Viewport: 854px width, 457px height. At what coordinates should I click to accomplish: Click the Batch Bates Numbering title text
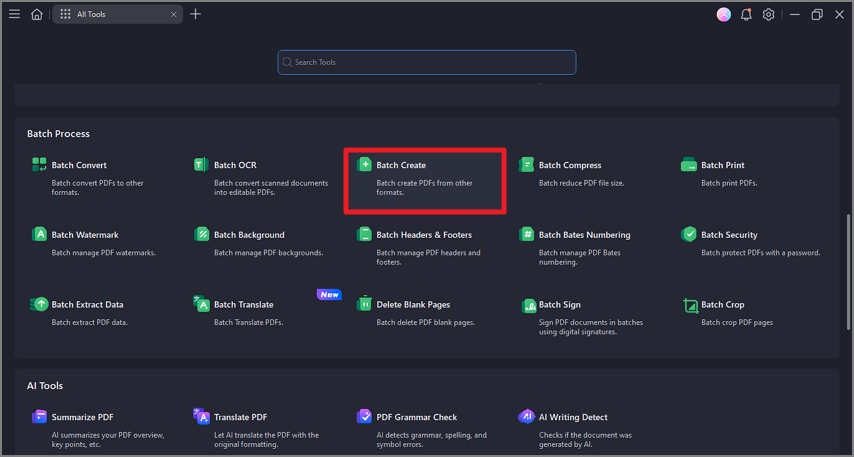584,235
